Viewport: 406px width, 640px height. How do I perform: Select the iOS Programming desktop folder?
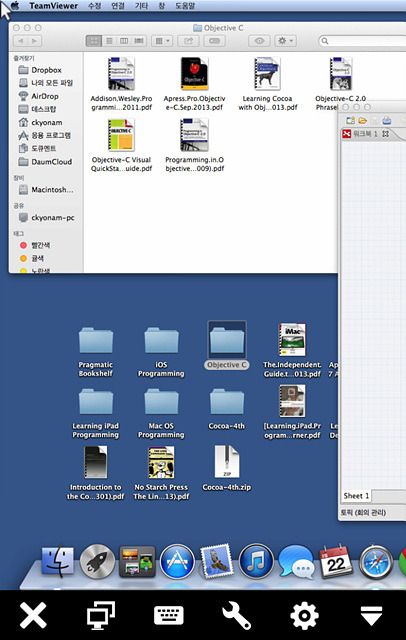(x=161, y=352)
